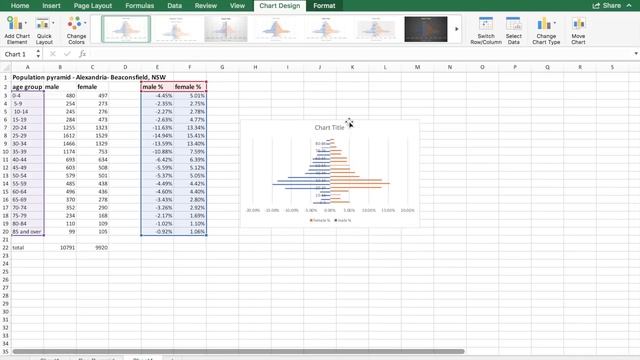This screenshot has height=360, width=640.
Task: Switch to the Home tab
Action: (x=20, y=6)
